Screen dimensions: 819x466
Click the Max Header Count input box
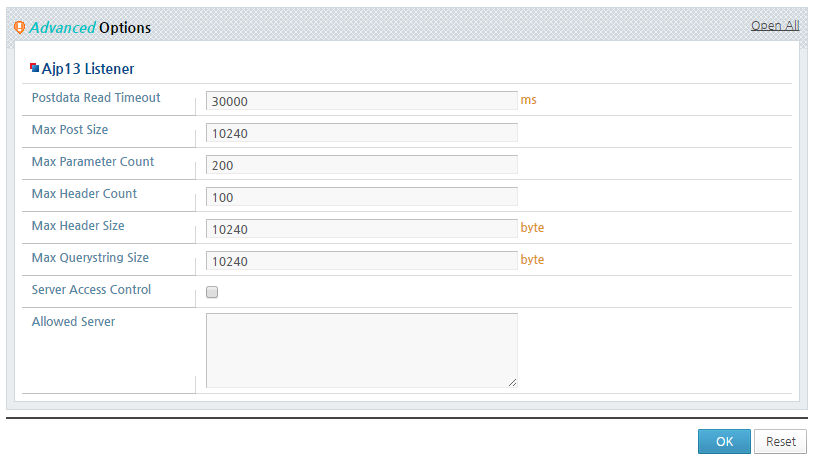click(361, 197)
